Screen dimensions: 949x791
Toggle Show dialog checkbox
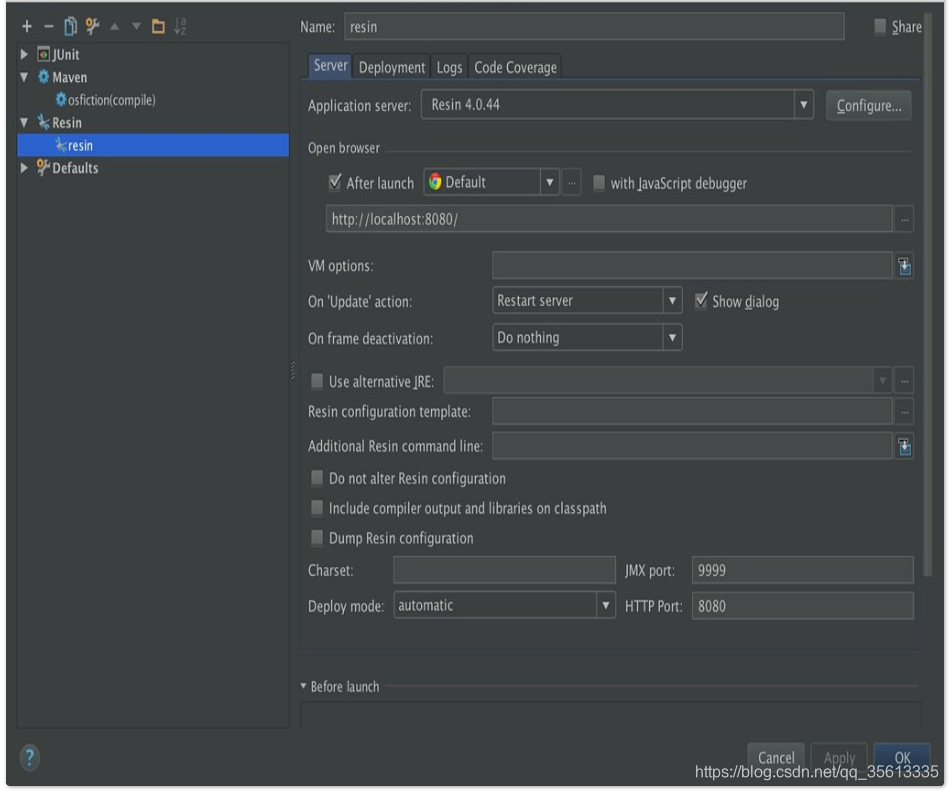coord(701,300)
